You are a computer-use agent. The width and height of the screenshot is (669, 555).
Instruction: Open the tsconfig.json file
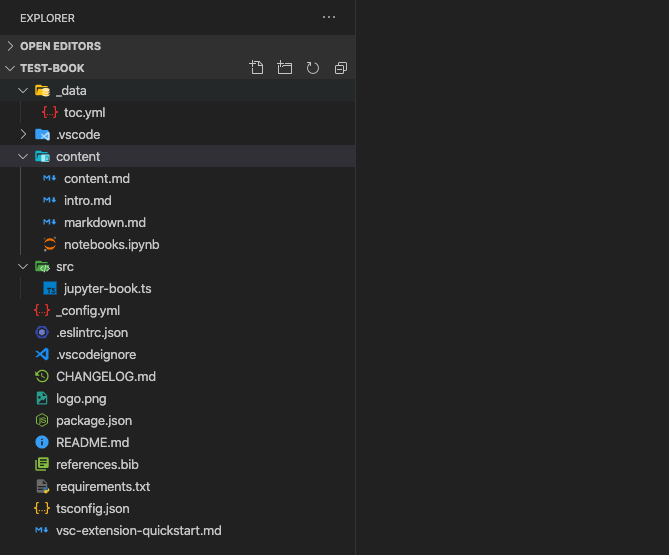click(93, 509)
